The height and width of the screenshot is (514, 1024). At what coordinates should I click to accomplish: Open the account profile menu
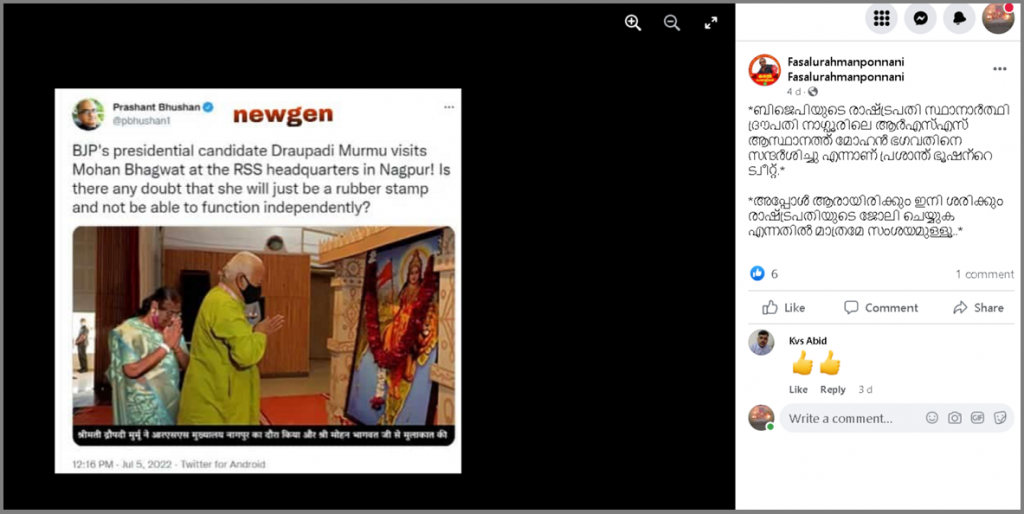(999, 18)
